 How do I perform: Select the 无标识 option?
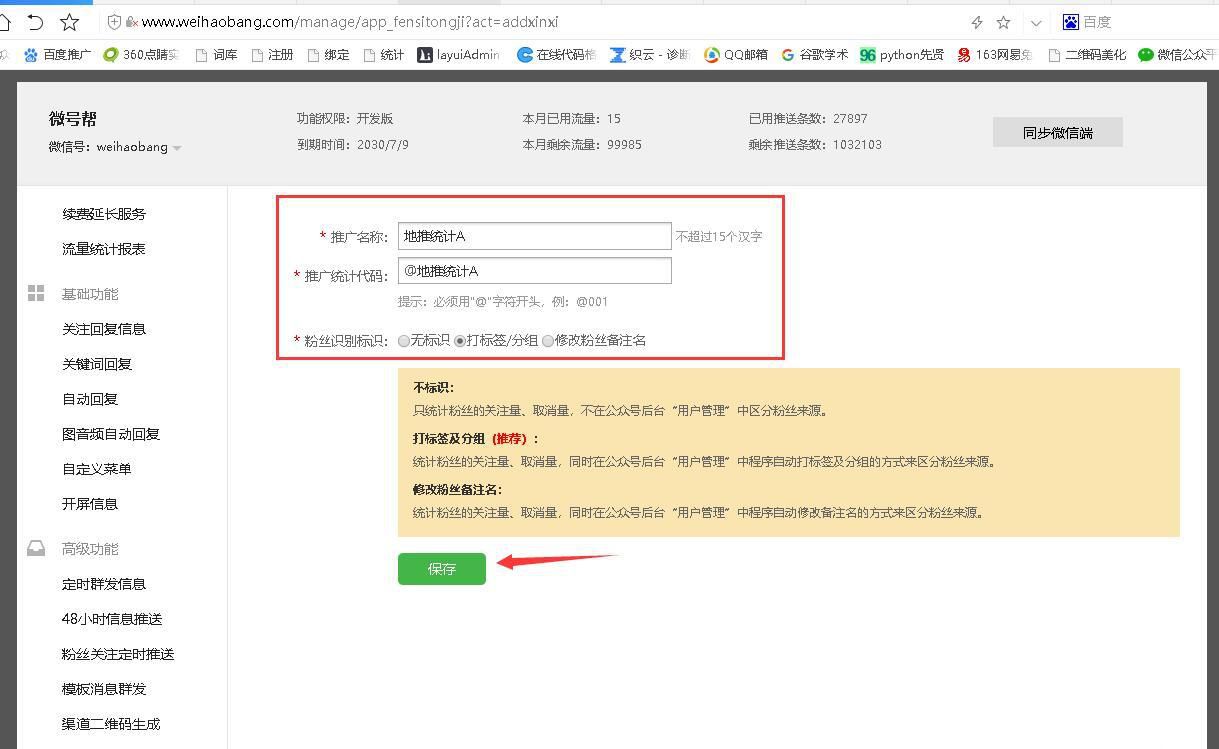pos(404,340)
